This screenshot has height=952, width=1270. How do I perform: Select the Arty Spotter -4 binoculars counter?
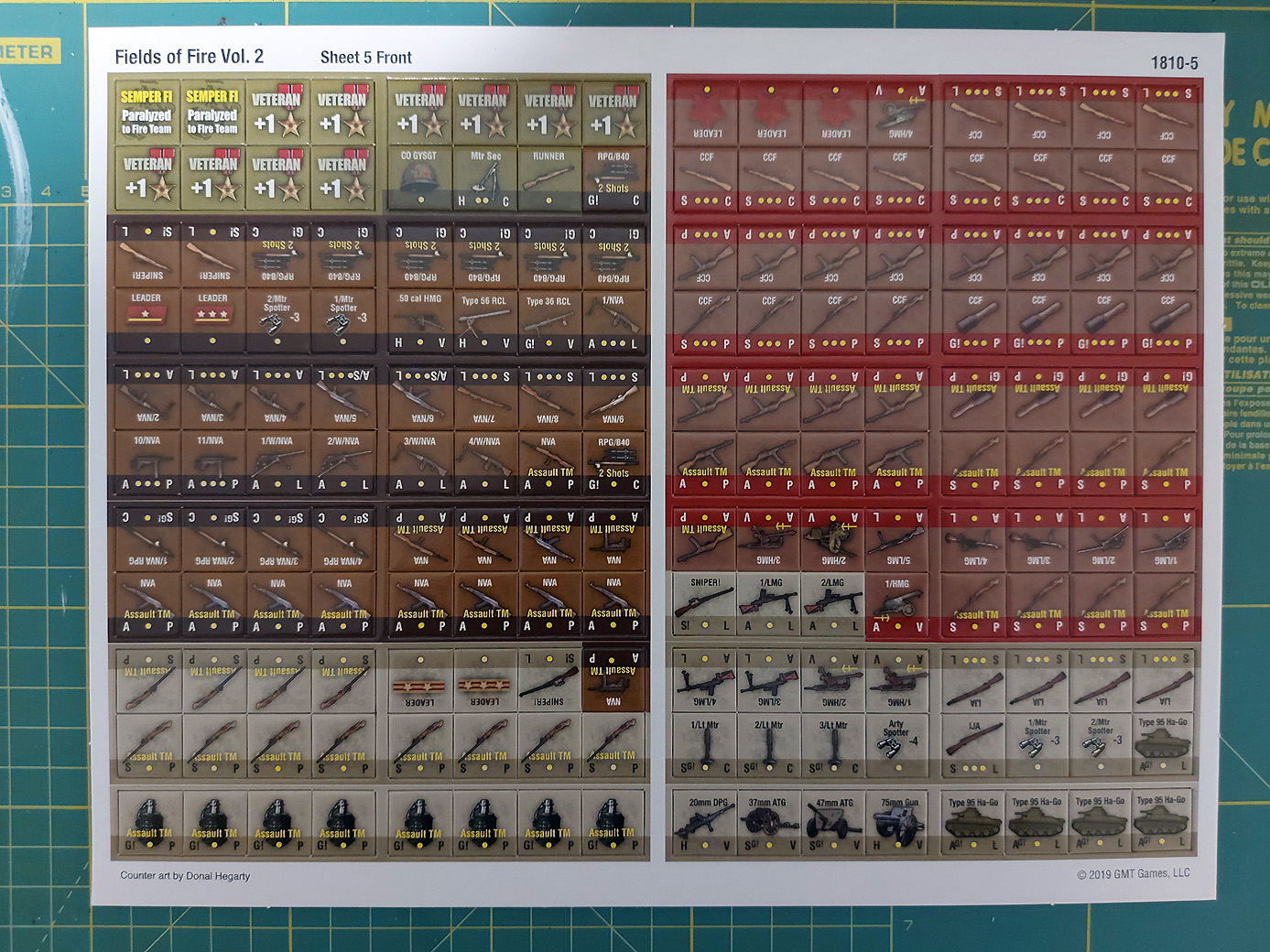click(x=897, y=746)
